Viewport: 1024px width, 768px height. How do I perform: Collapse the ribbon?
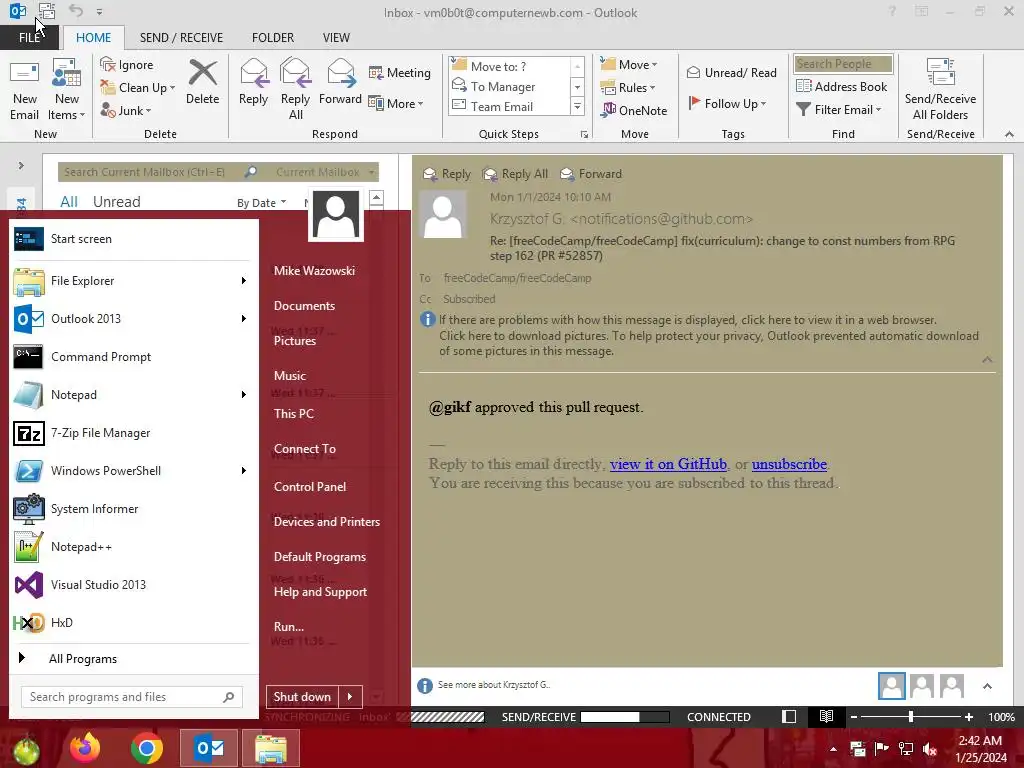(1009, 135)
